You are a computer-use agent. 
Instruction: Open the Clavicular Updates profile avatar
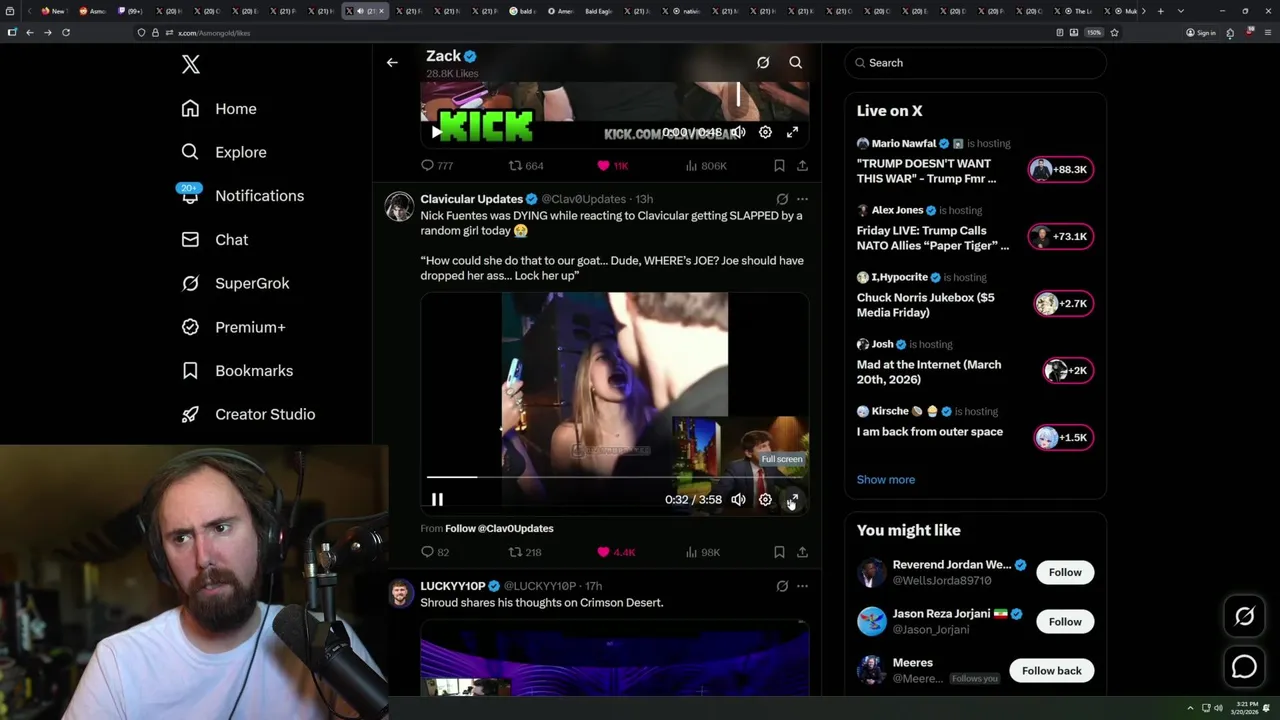400,206
